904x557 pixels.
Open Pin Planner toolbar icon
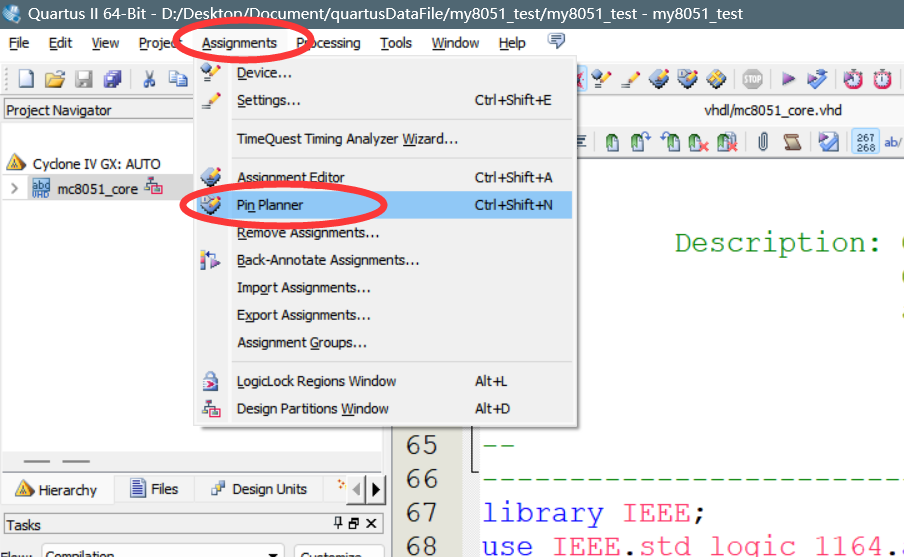point(687,78)
